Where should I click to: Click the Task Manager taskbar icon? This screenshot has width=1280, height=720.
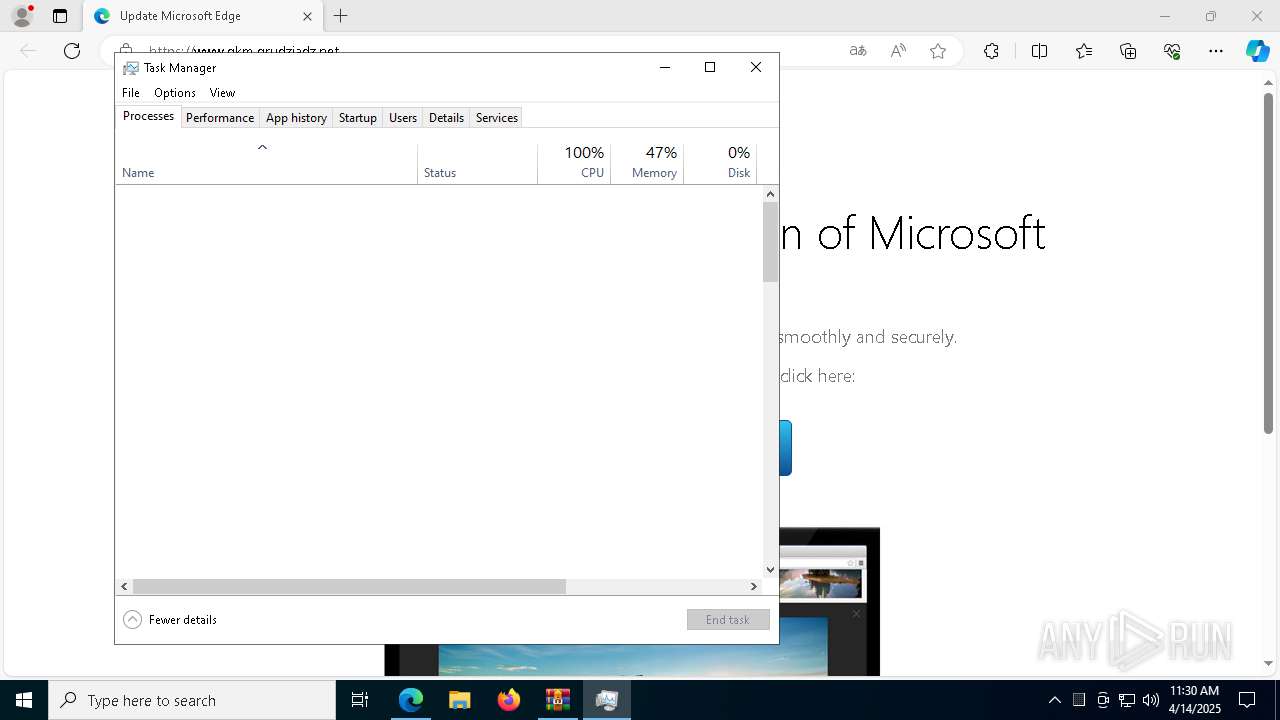coord(607,700)
